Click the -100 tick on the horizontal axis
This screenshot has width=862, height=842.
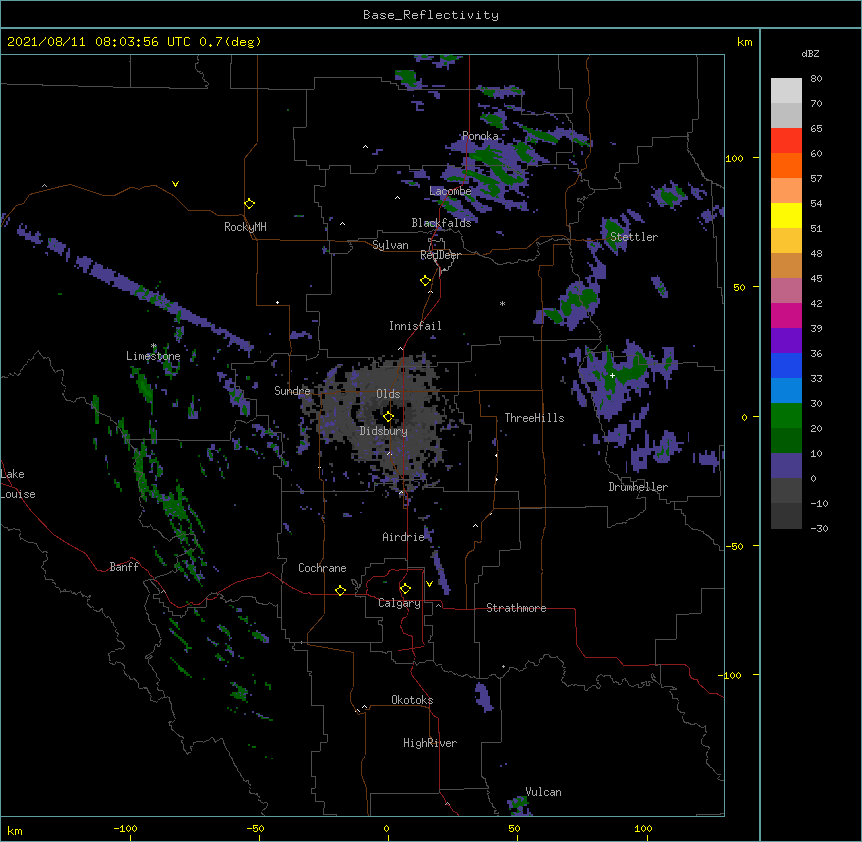pyautogui.click(x=125, y=828)
